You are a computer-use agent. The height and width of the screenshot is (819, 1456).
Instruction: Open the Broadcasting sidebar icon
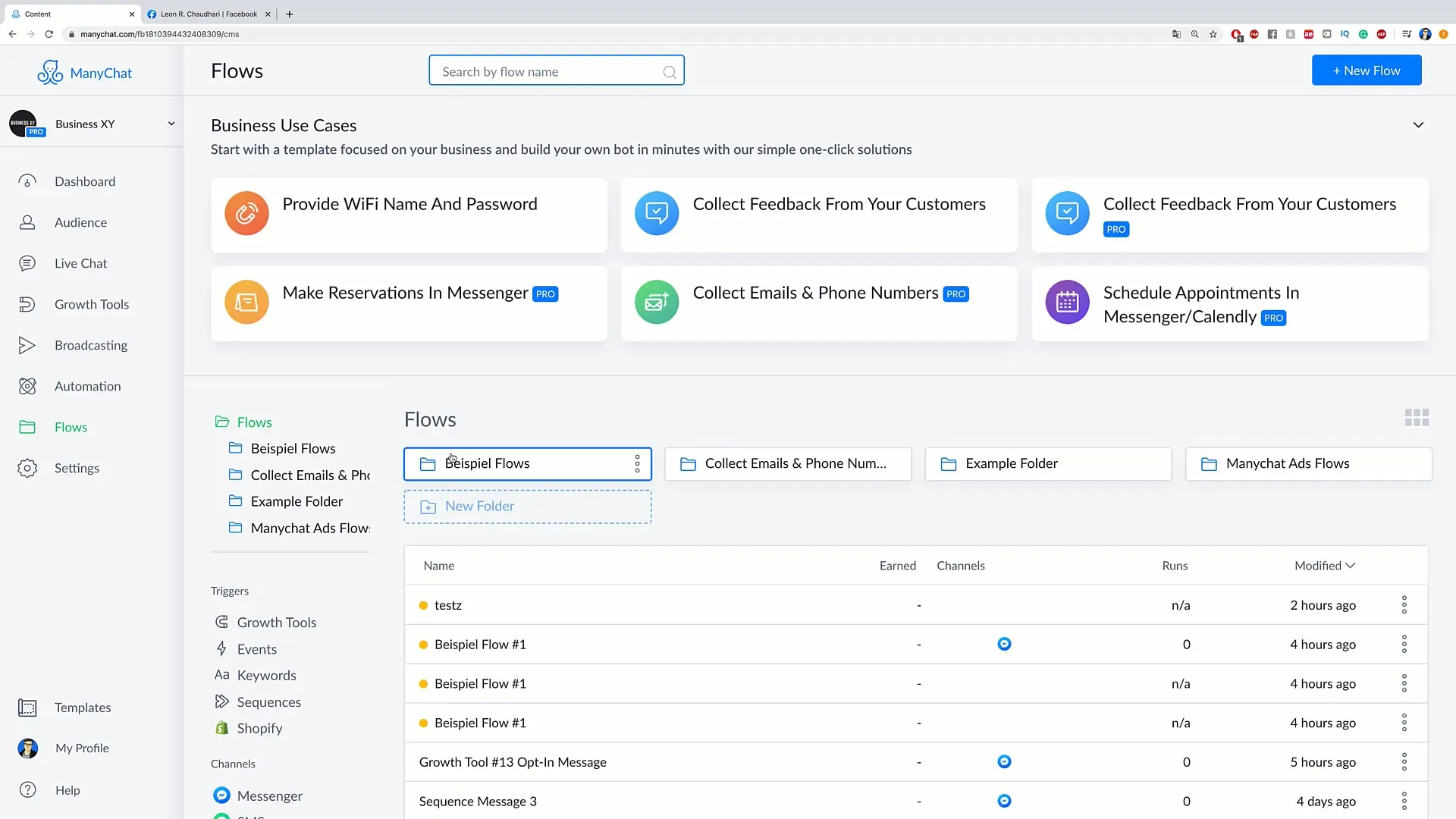(x=27, y=345)
